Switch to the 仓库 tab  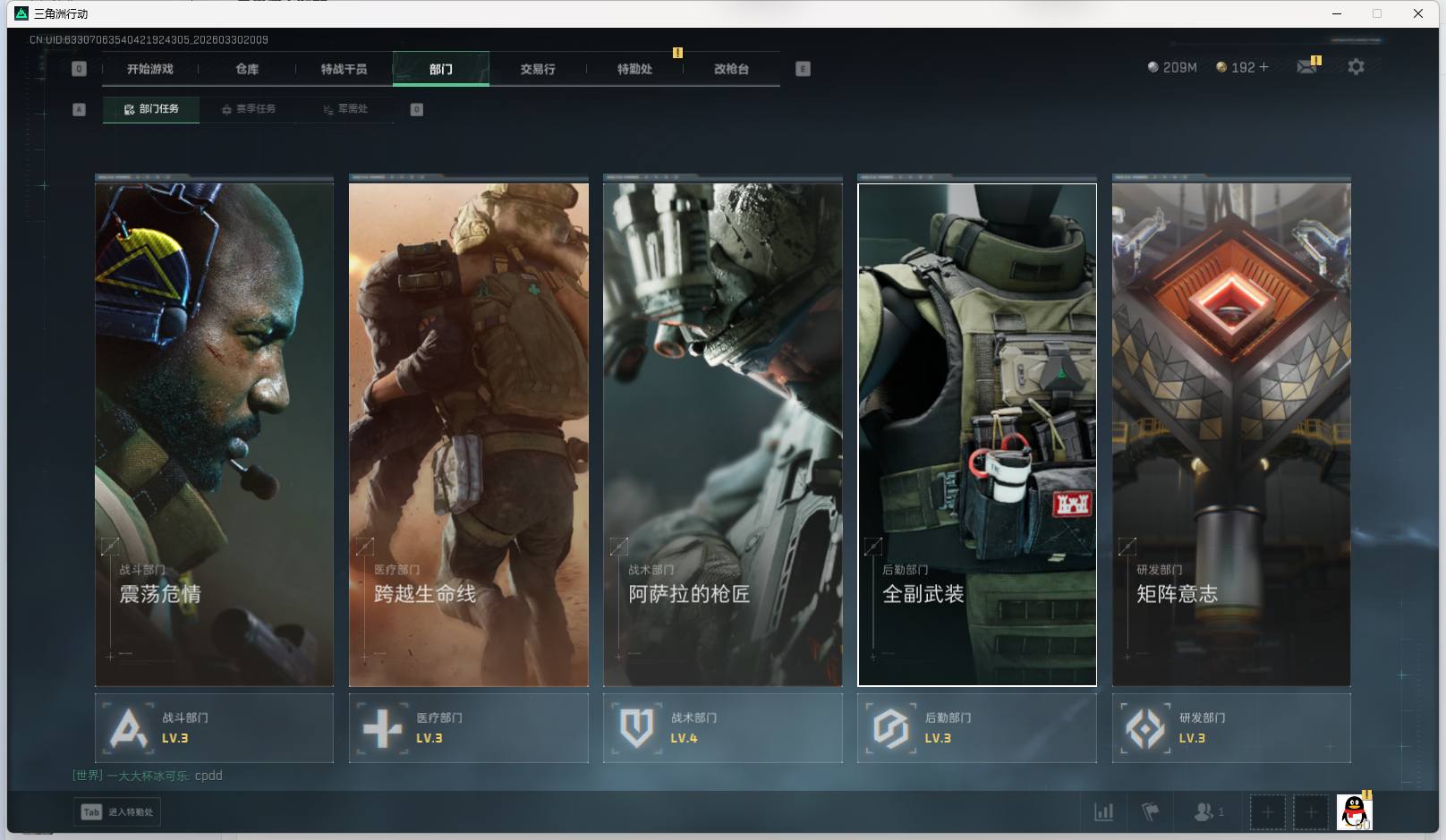[x=247, y=69]
